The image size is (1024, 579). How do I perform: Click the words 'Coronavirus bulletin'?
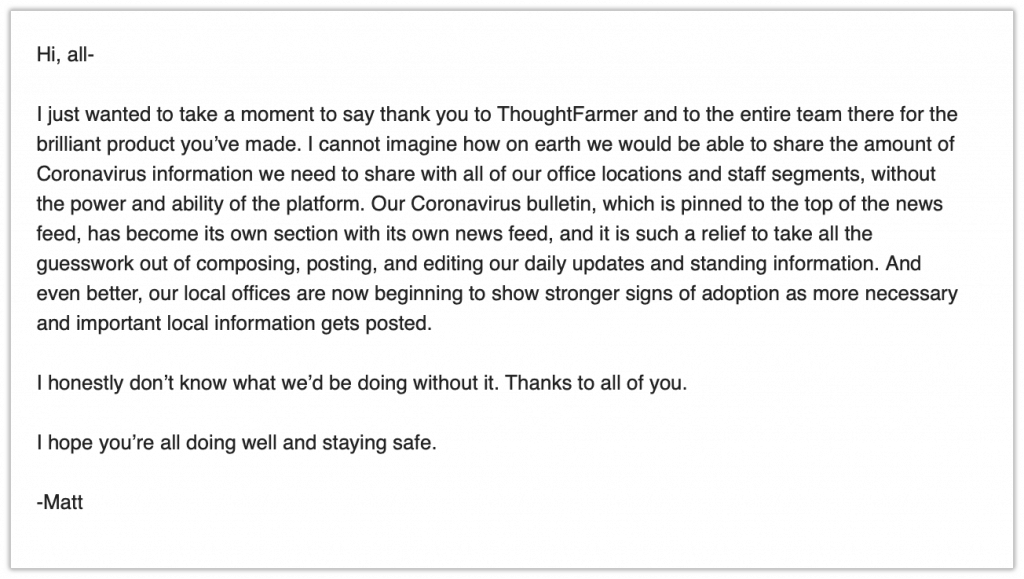(x=503, y=204)
